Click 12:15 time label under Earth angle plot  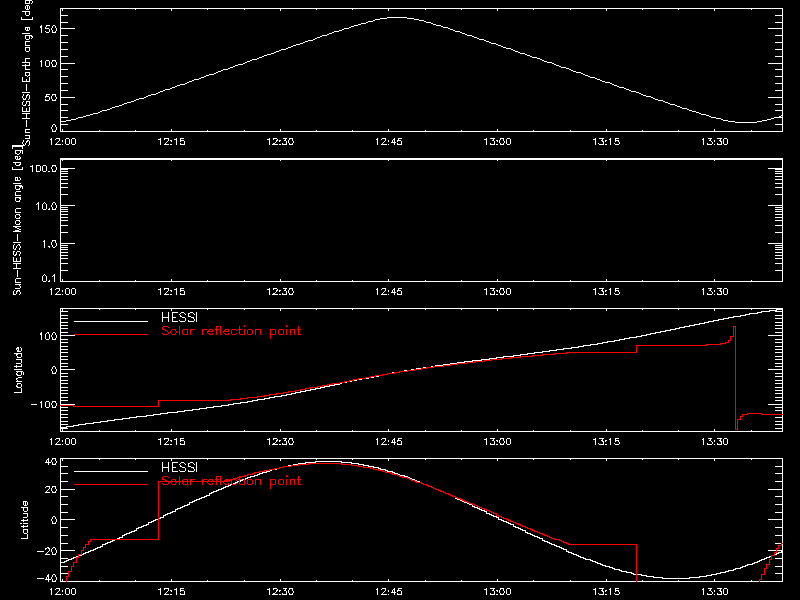pos(171,142)
